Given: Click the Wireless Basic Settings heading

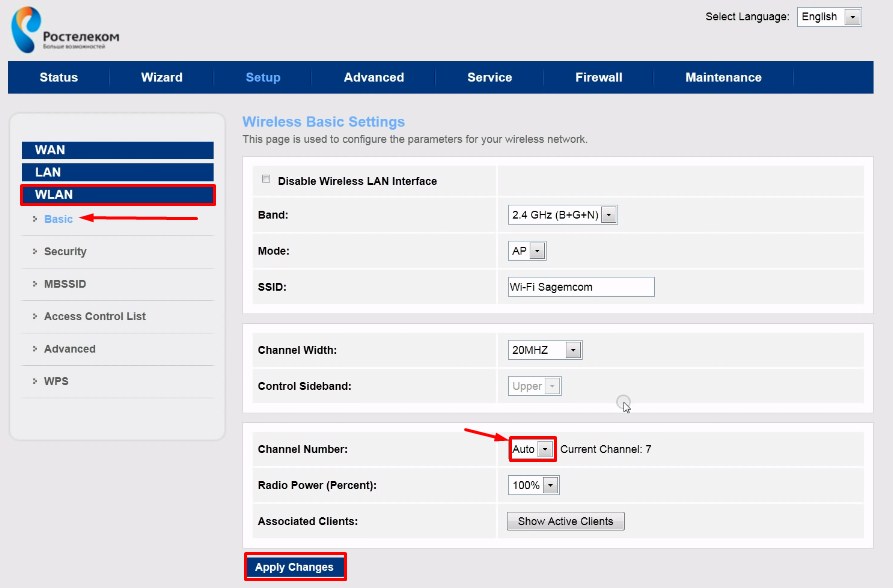Looking at the screenshot, I should coord(323,121).
